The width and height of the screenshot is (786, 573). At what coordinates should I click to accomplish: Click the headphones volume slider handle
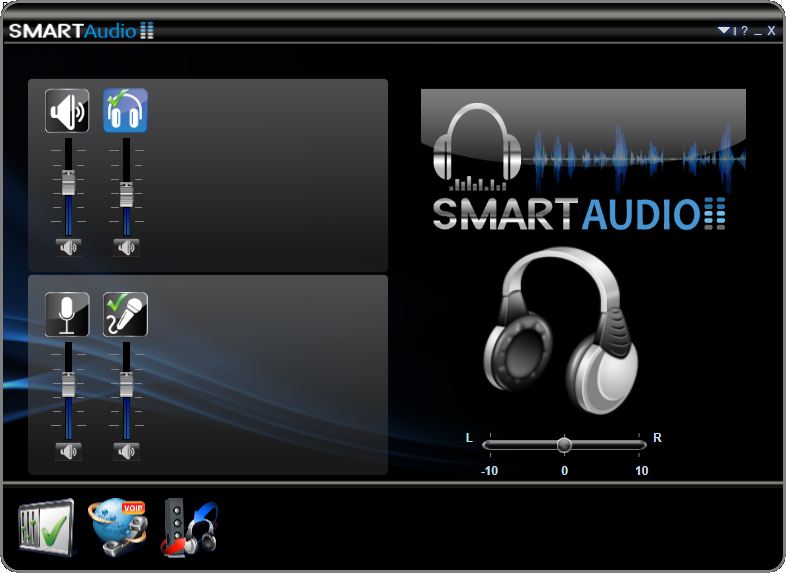tap(126, 195)
